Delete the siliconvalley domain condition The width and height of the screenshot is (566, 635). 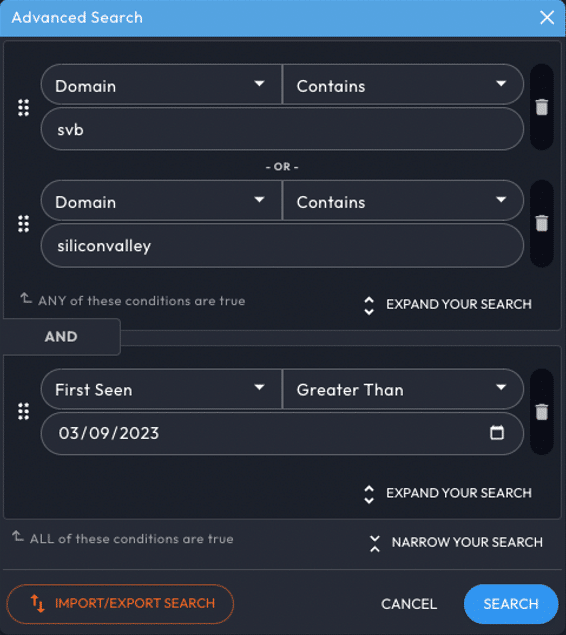pos(542,224)
